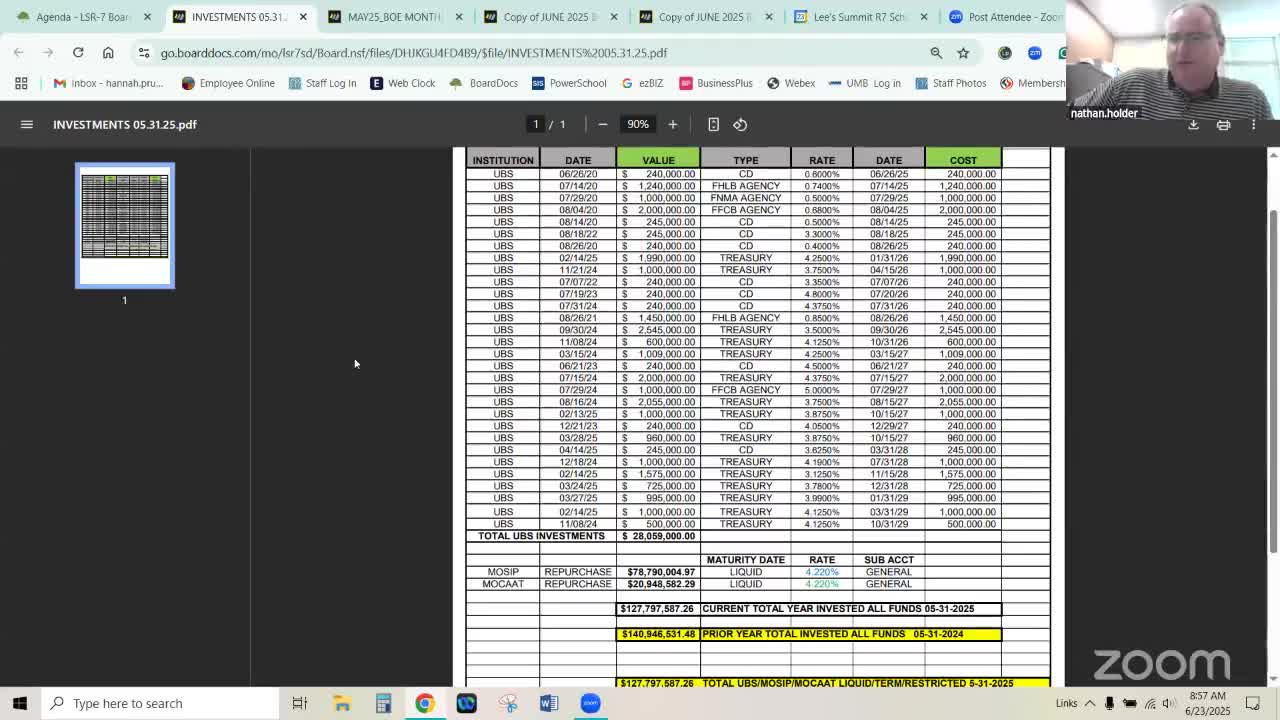The image size is (1280, 720).
Task: Click the fit to page icon
Action: coord(713,124)
